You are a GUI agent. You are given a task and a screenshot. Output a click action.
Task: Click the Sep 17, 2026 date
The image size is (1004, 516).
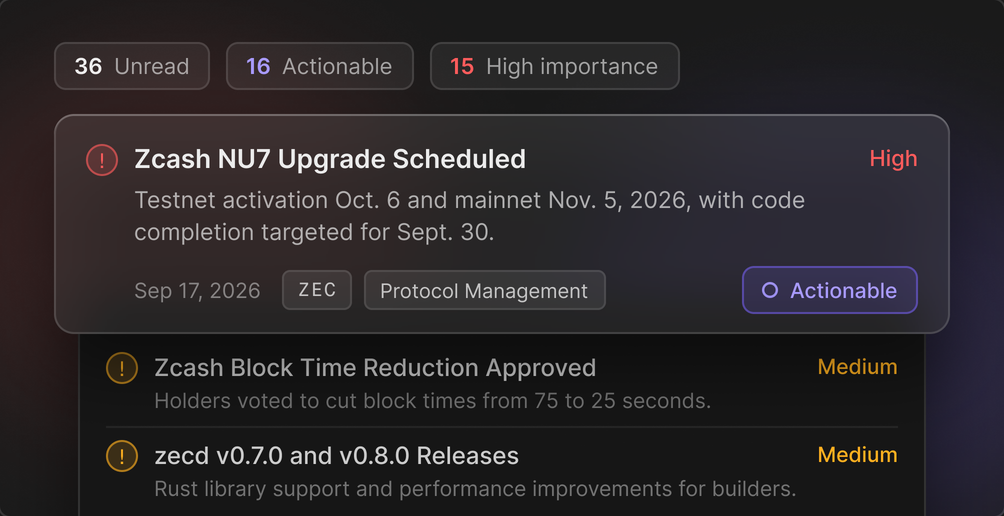197,291
